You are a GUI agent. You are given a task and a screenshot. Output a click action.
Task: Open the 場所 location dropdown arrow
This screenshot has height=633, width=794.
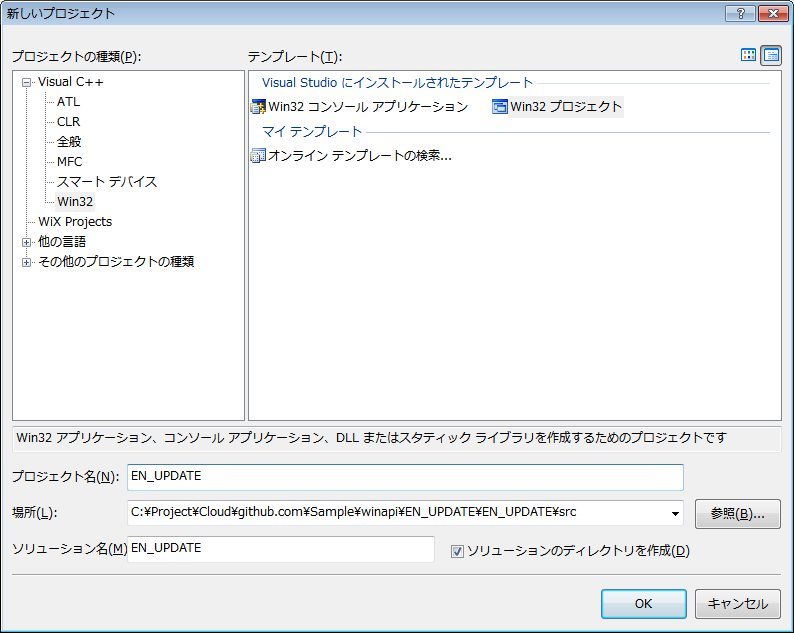675,513
